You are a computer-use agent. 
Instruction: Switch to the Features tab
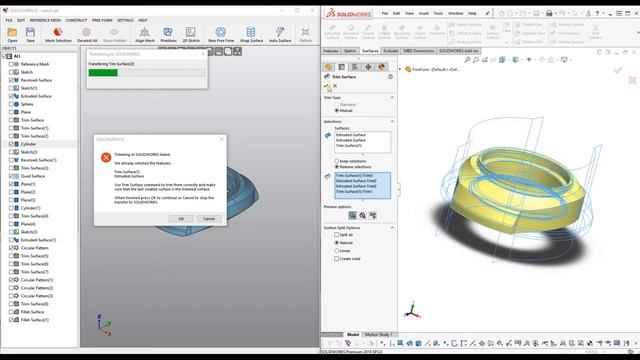pos(331,51)
